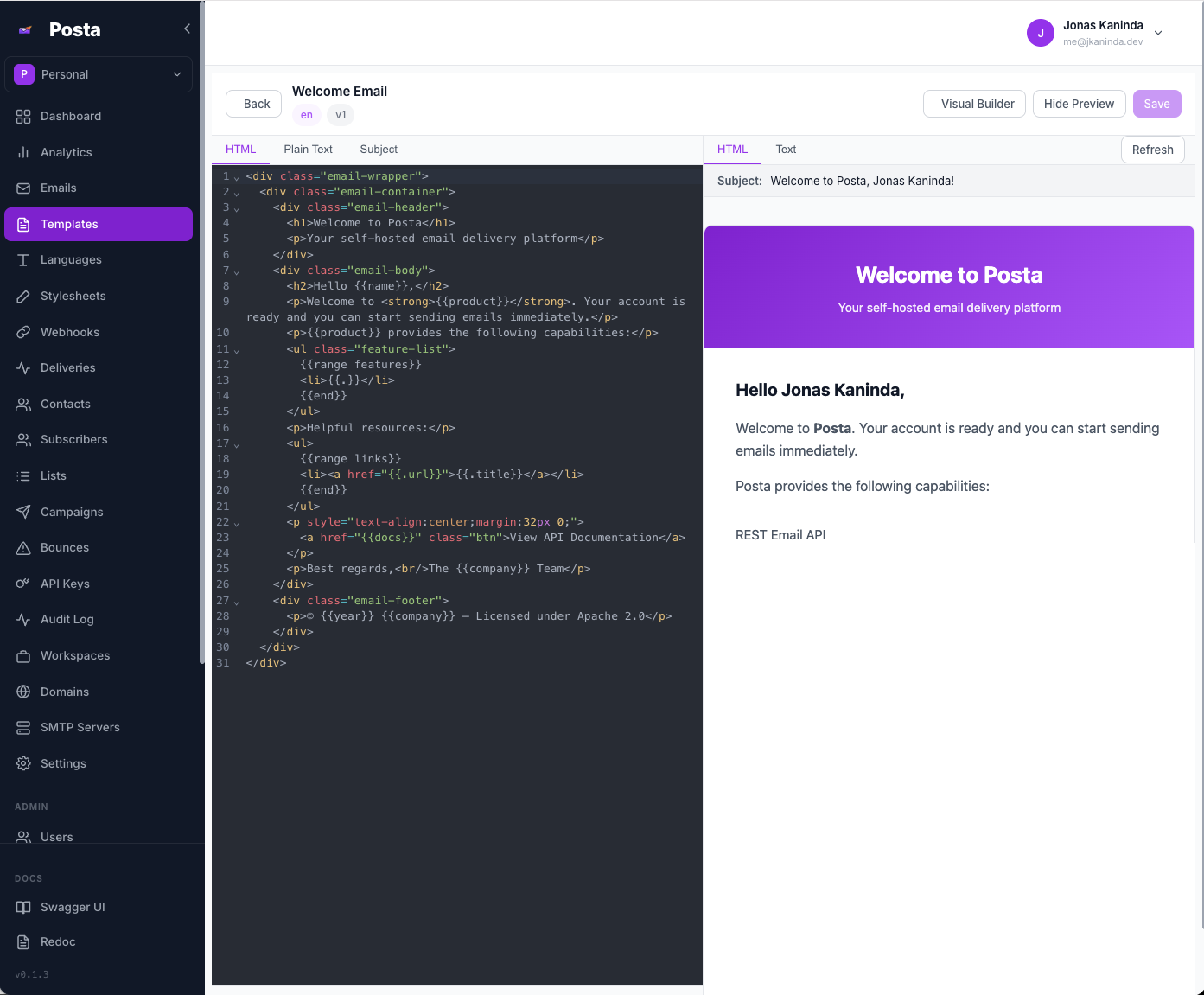Fold code at line 1 arrow

click(237, 177)
